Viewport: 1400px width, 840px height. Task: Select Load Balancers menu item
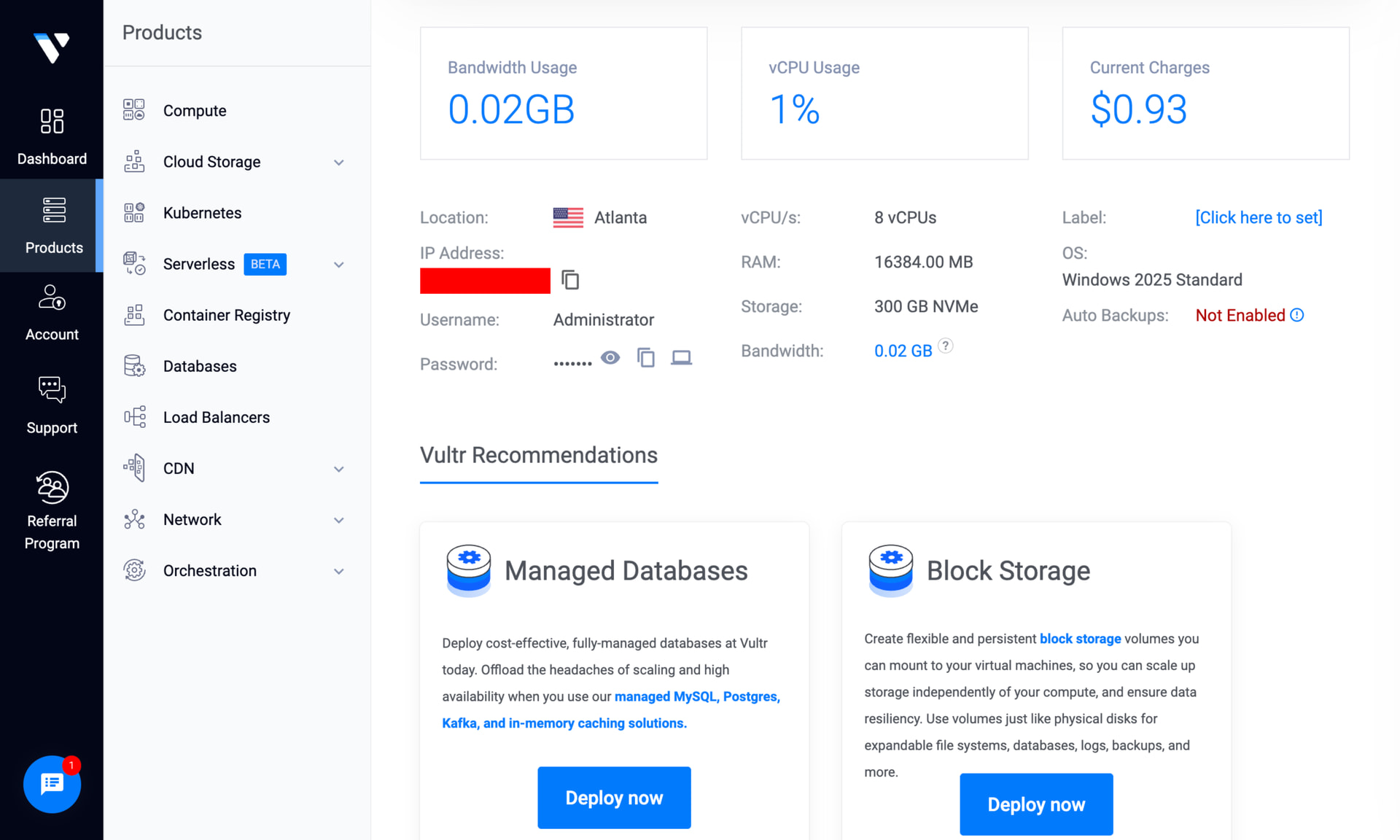pyautogui.click(x=216, y=417)
